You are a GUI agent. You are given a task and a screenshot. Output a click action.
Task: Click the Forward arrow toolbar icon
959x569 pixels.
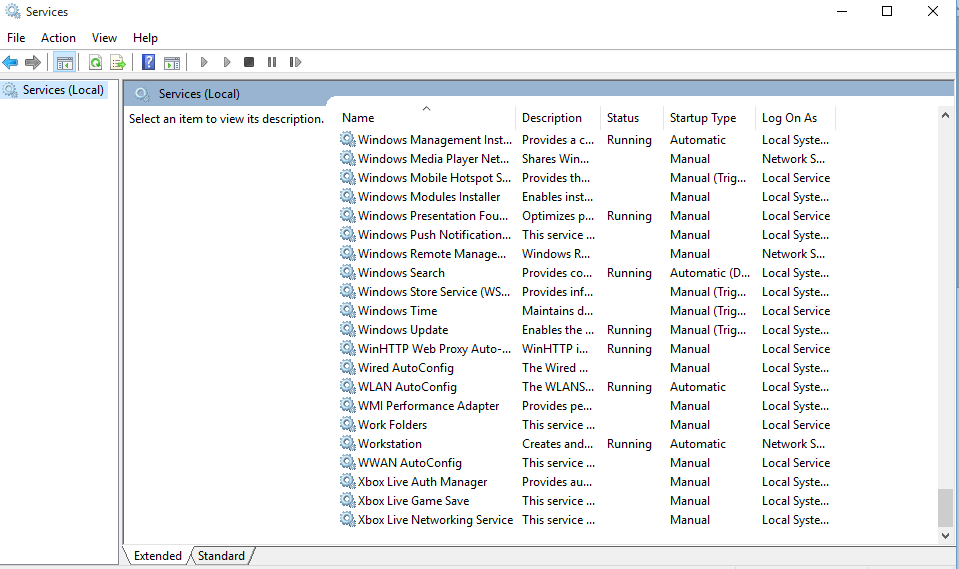tap(33, 62)
